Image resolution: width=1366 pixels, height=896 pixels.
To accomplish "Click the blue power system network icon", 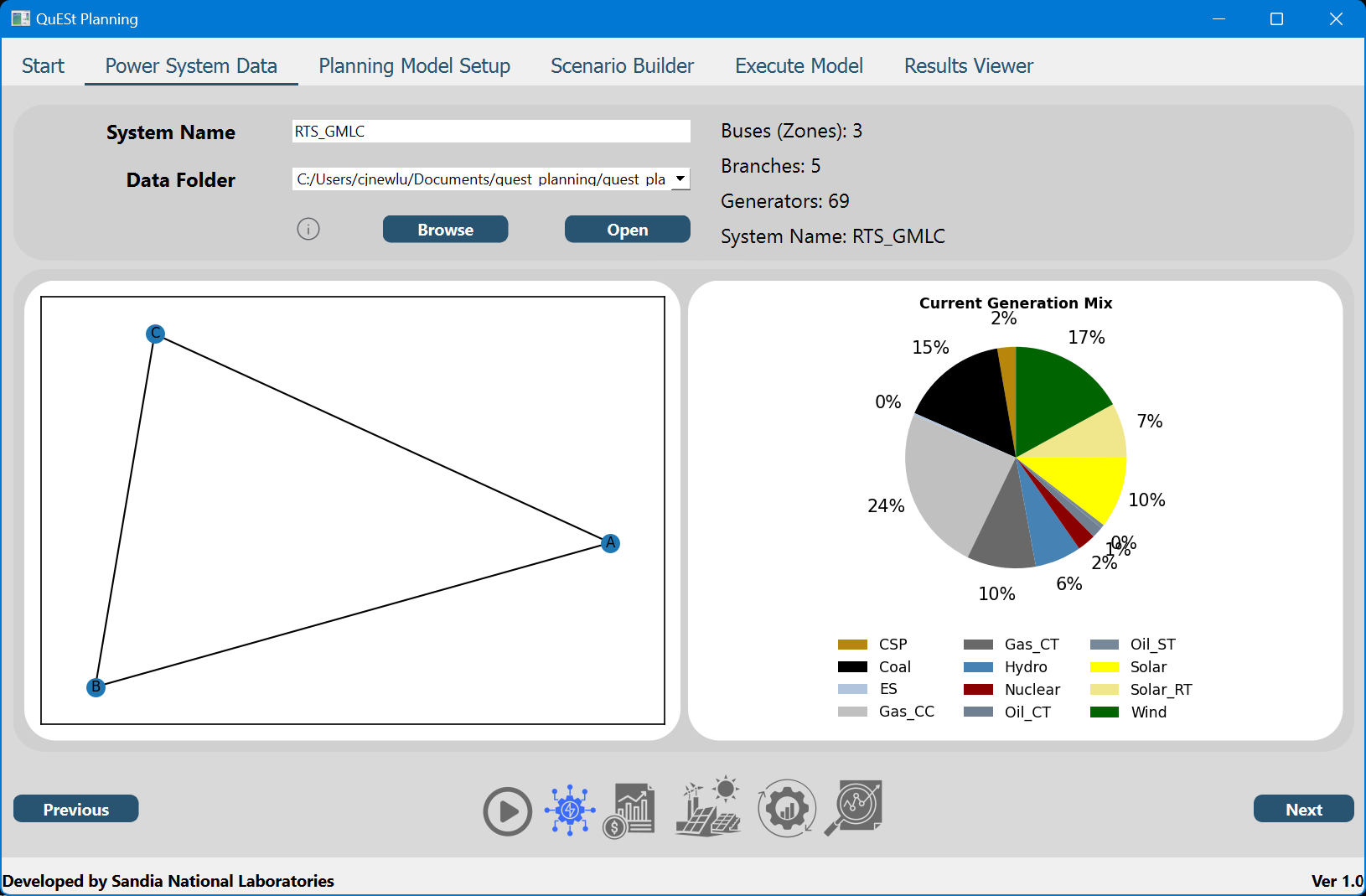I will coord(570,810).
